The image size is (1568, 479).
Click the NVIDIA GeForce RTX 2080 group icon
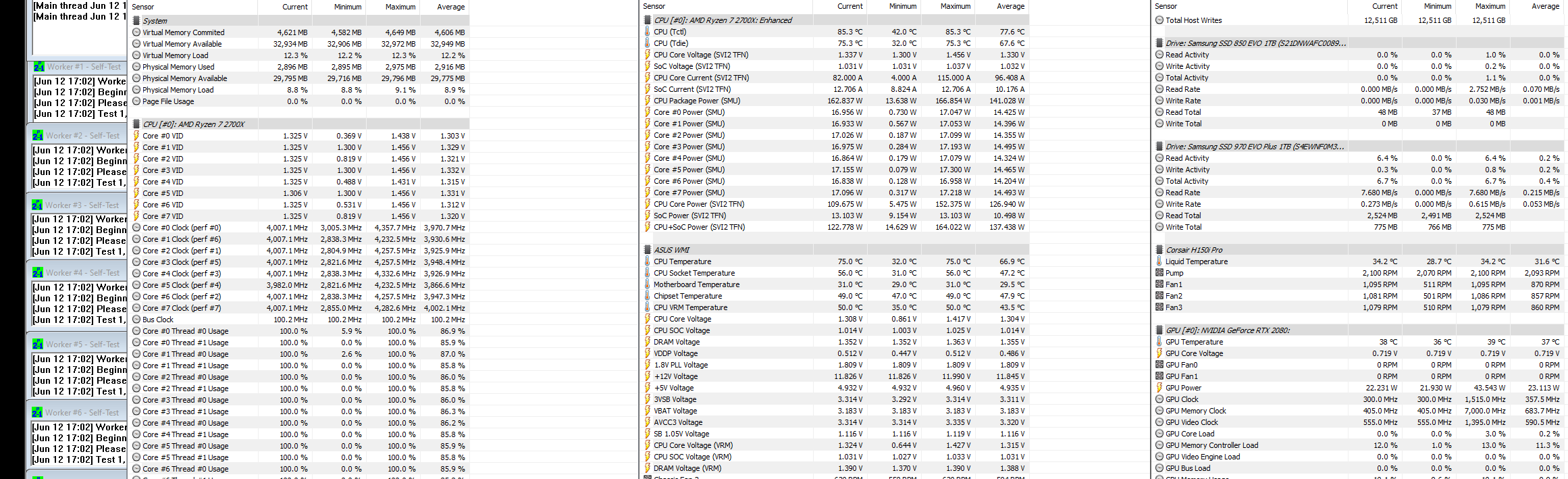[x=1159, y=330]
